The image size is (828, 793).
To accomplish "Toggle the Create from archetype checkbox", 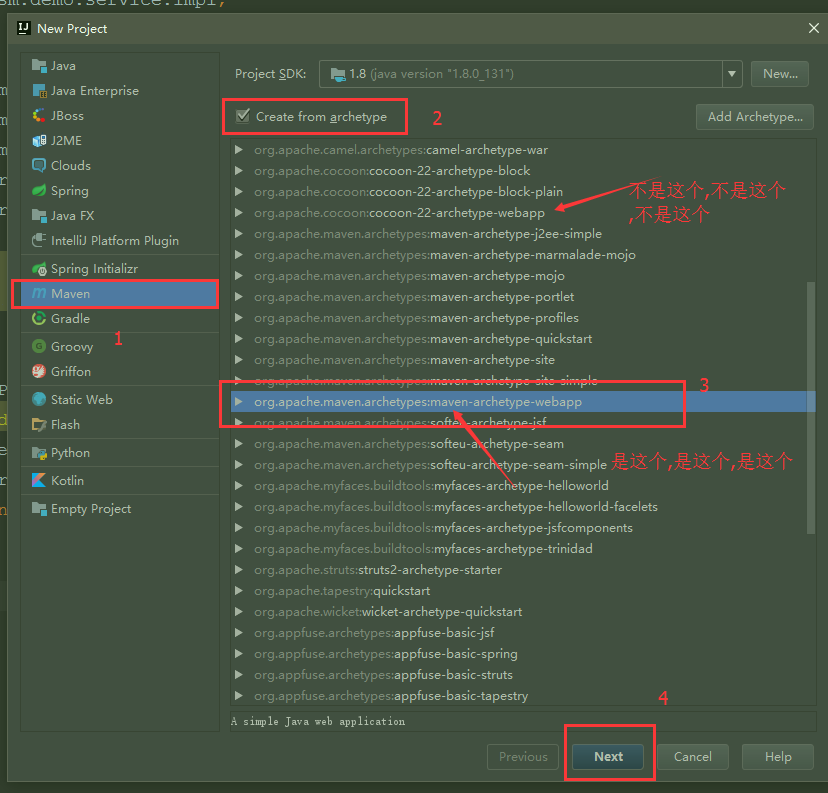I will coord(242,116).
